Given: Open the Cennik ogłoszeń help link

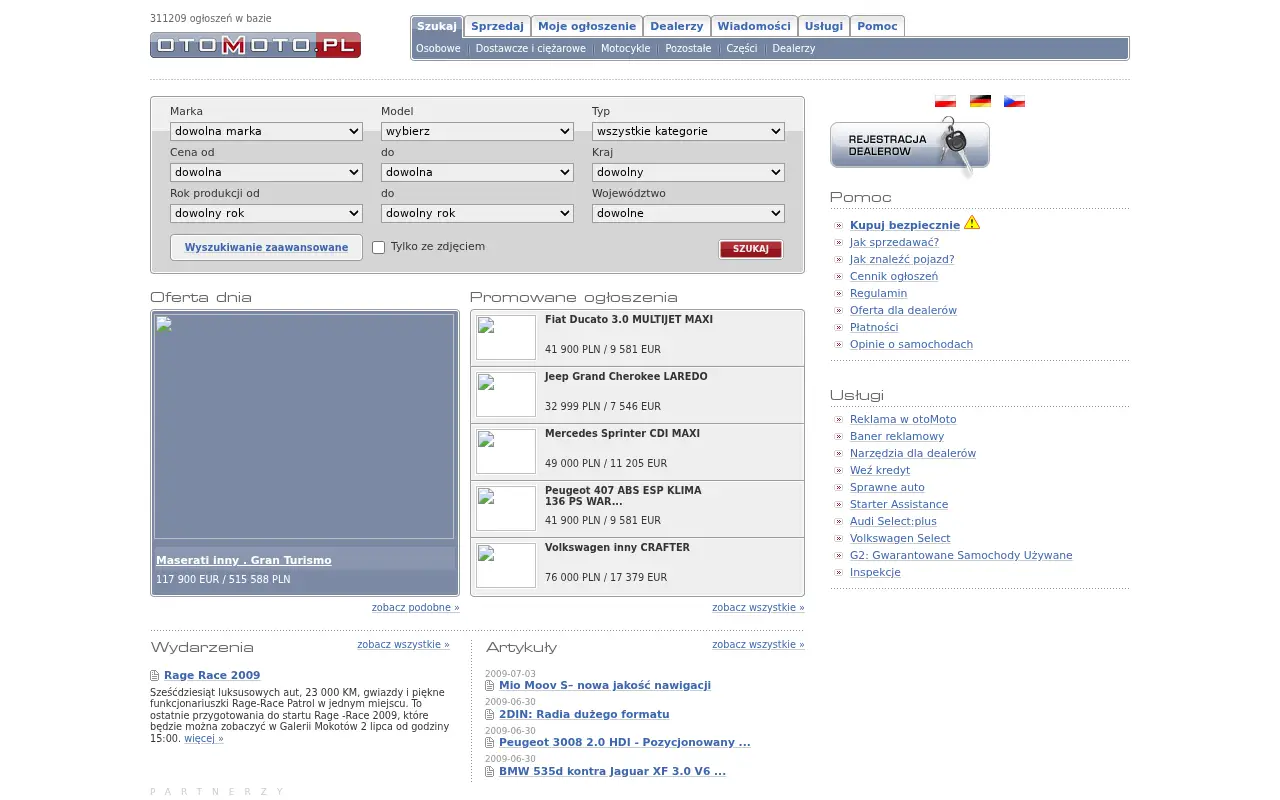Looking at the screenshot, I should pyautogui.click(x=894, y=276).
